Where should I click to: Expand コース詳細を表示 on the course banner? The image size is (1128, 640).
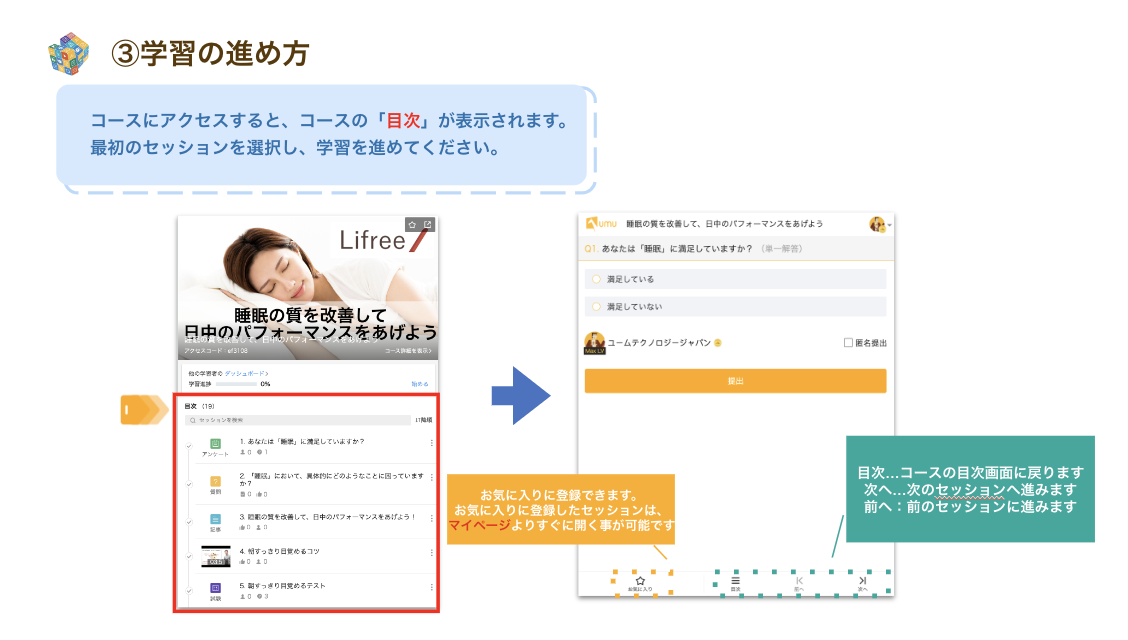pos(408,351)
